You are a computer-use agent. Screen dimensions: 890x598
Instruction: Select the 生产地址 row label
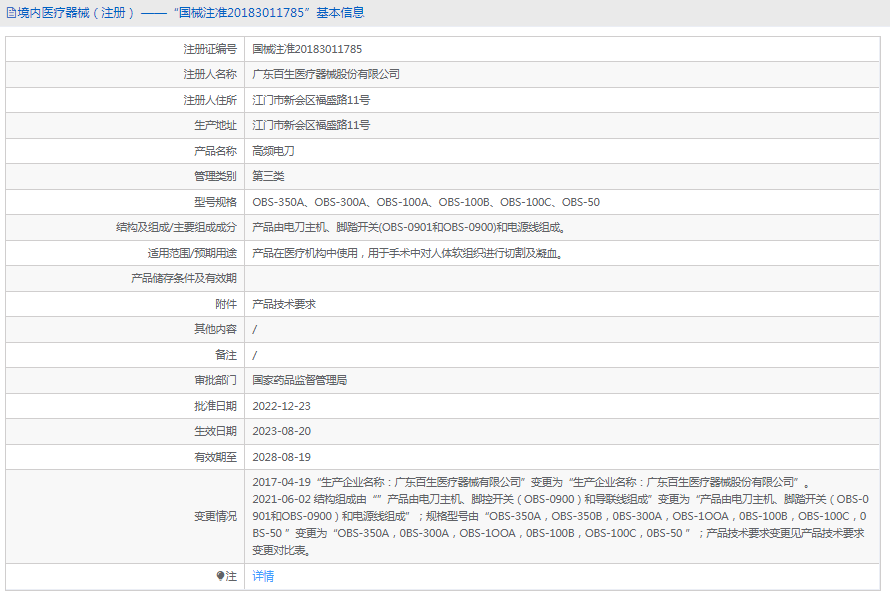click(215, 125)
